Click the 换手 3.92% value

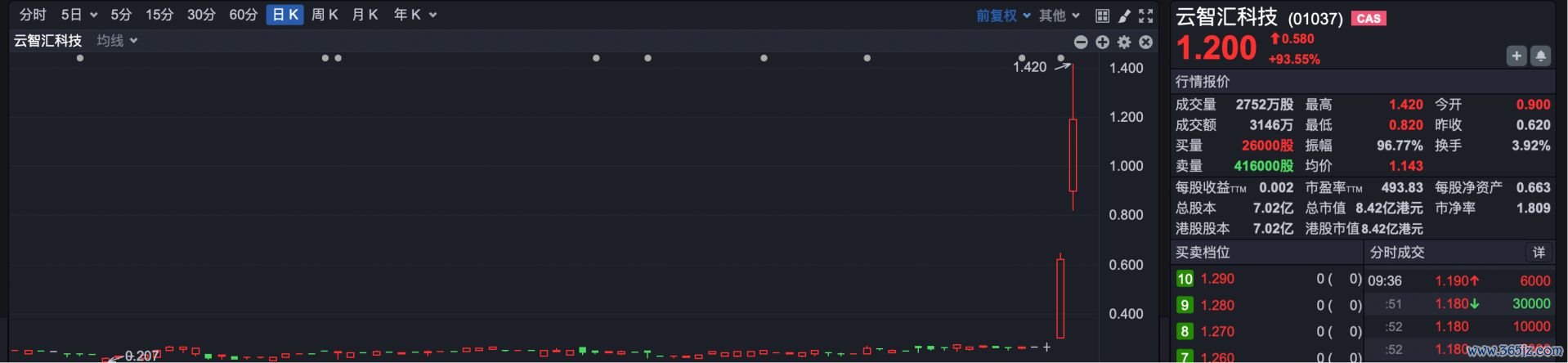click(1531, 146)
